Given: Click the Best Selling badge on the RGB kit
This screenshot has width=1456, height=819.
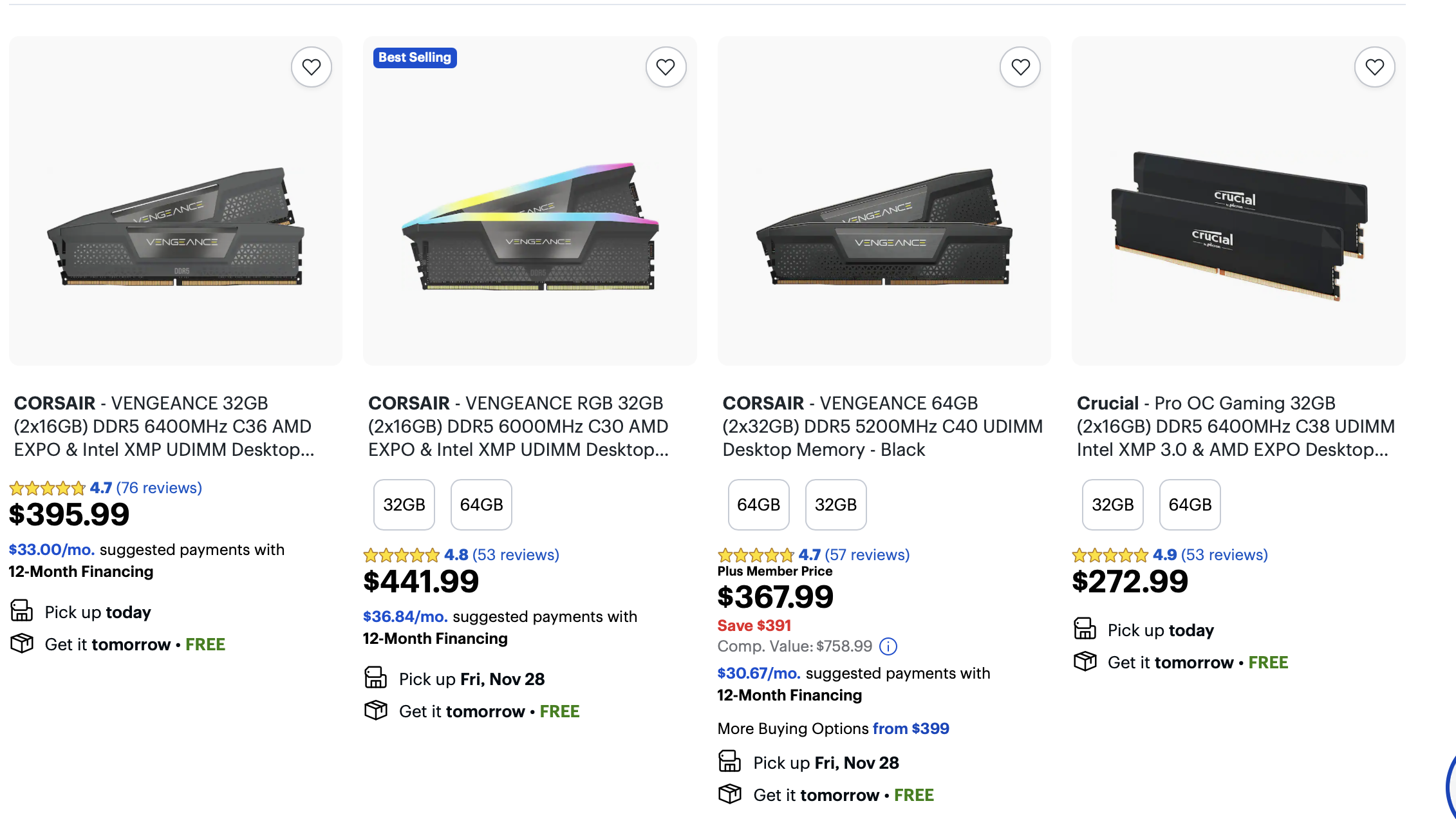Looking at the screenshot, I should [x=415, y=58].
